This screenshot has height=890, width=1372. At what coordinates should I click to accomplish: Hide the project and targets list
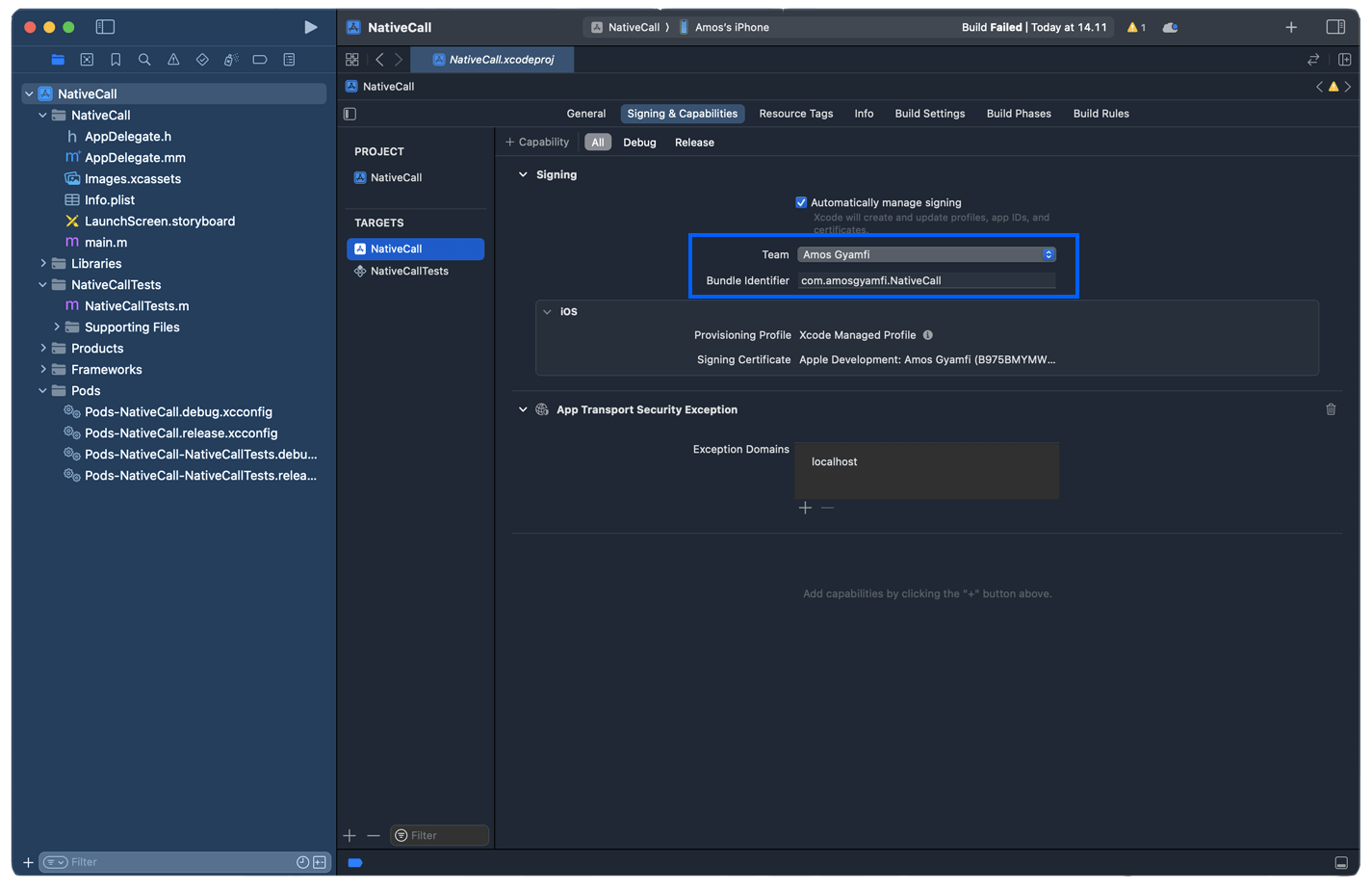pyautogui.click(x=350, y=114)
